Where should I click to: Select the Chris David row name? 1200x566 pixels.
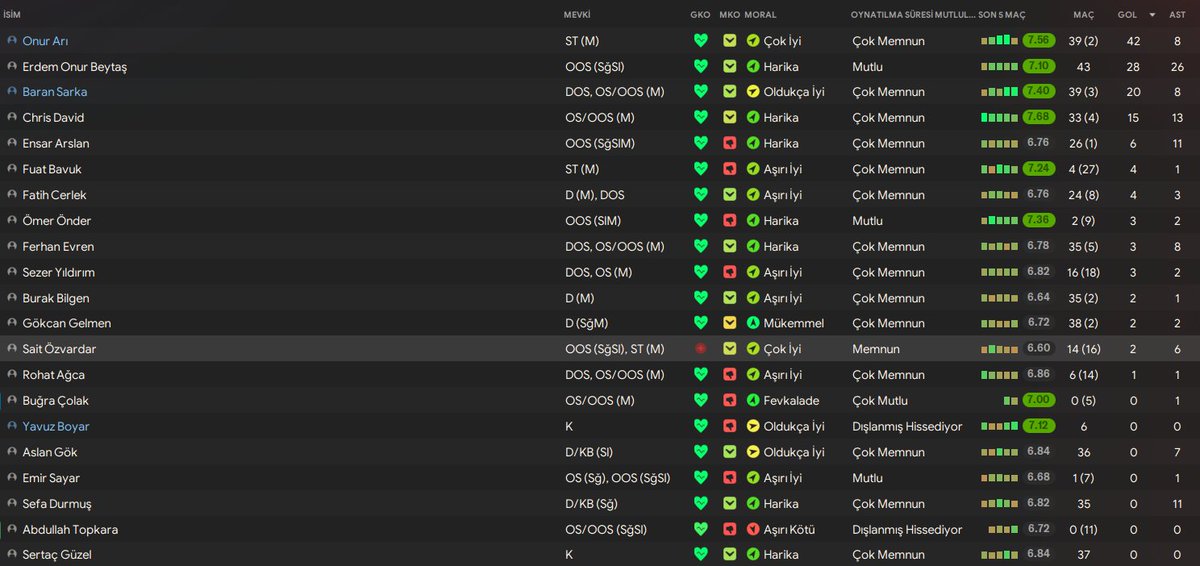(52, 118)
